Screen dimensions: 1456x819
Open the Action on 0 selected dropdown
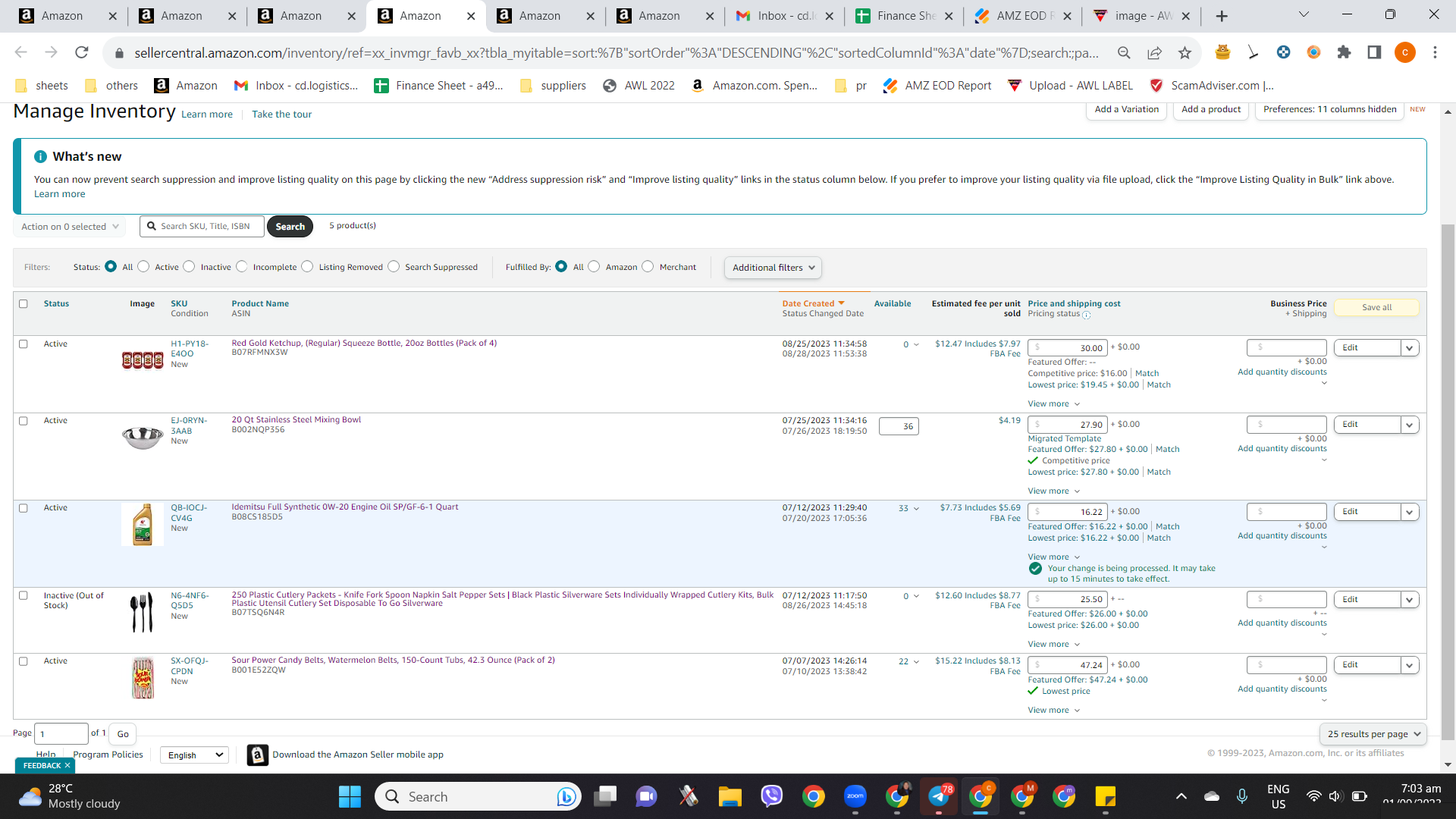pyautogui.click(x=70, y=226)
